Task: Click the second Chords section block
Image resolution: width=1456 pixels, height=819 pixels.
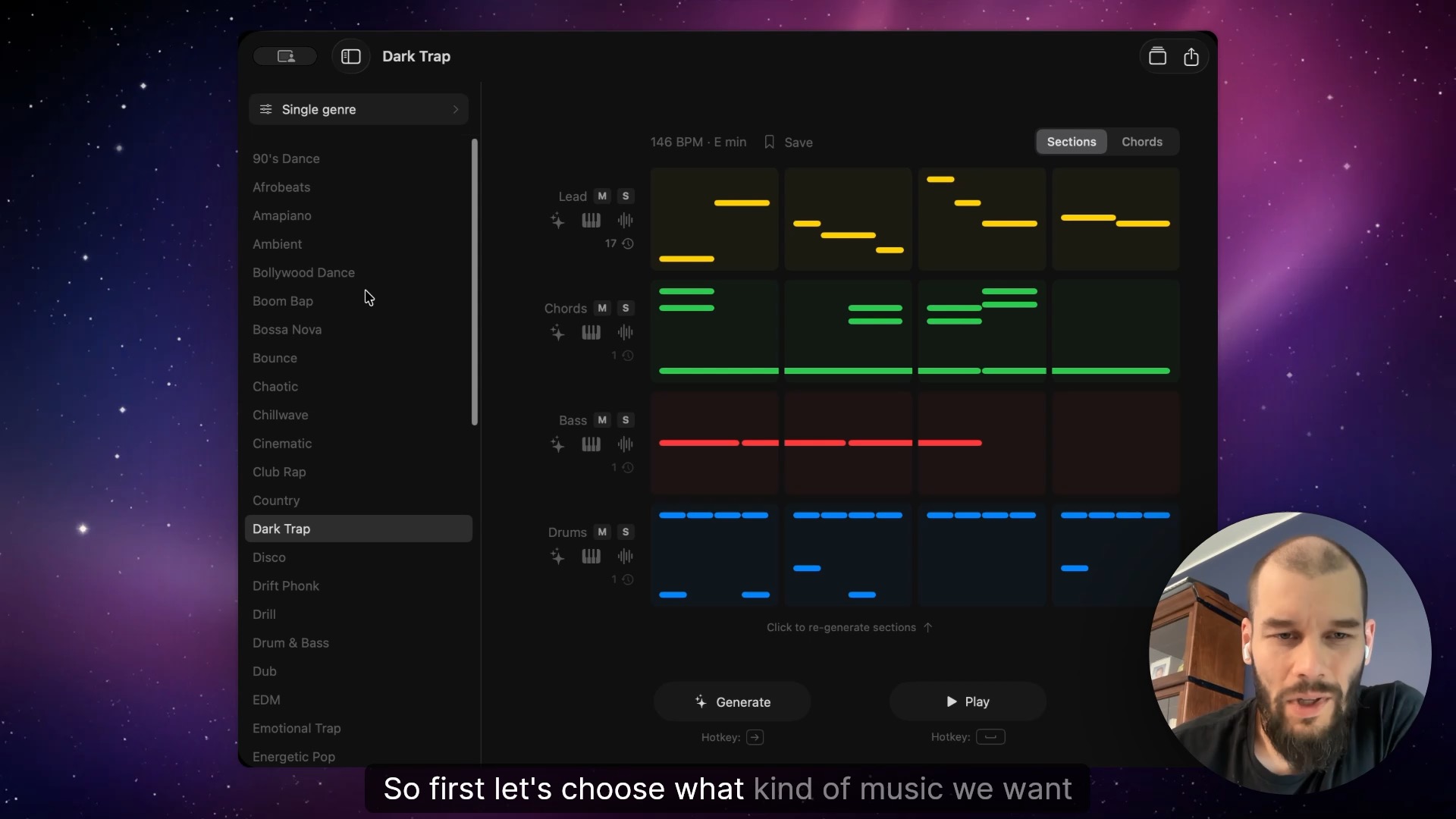Action: (x=848, y=331)
